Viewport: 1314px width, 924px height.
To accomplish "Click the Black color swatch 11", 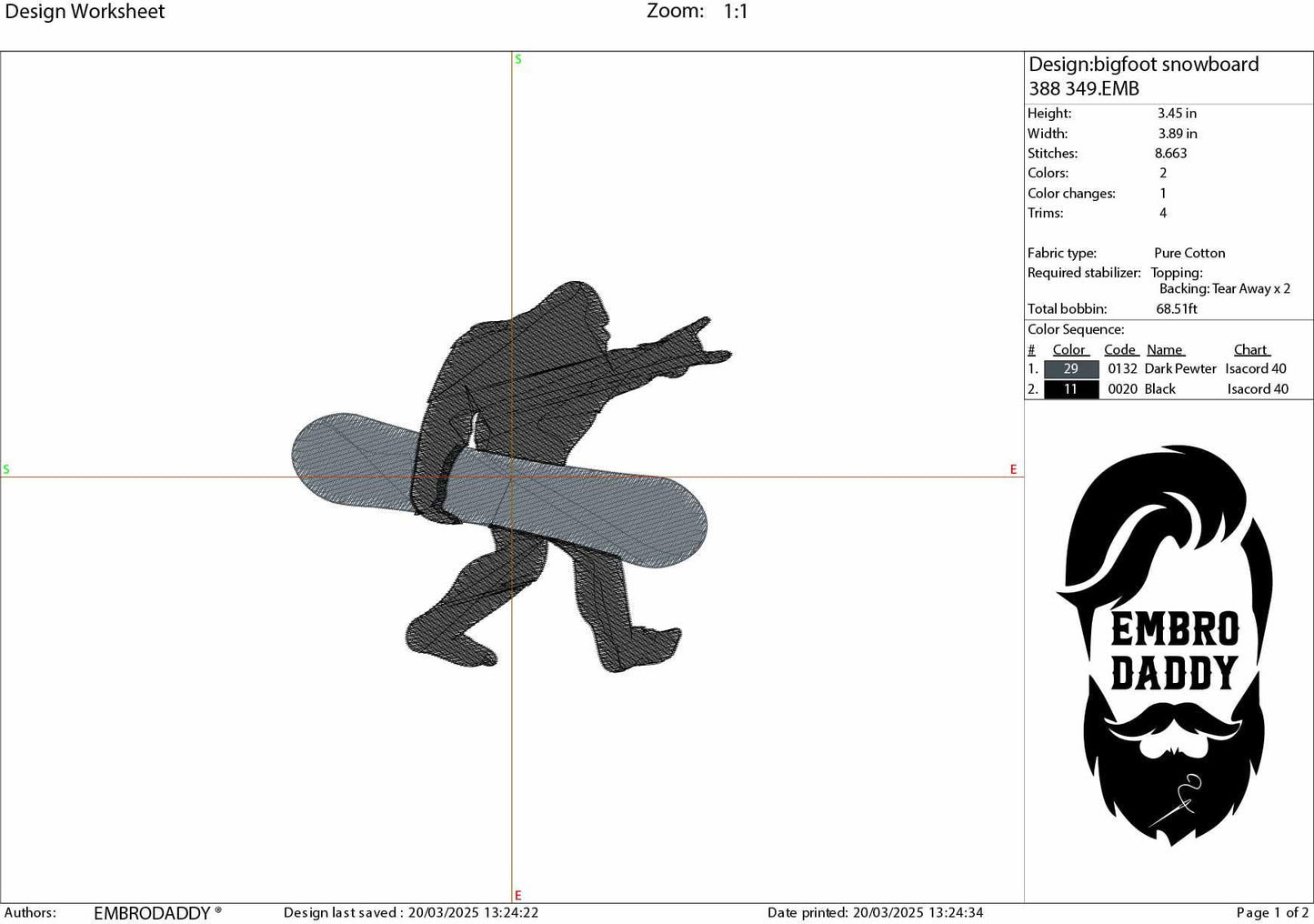I will click(x=1070, y=389).
